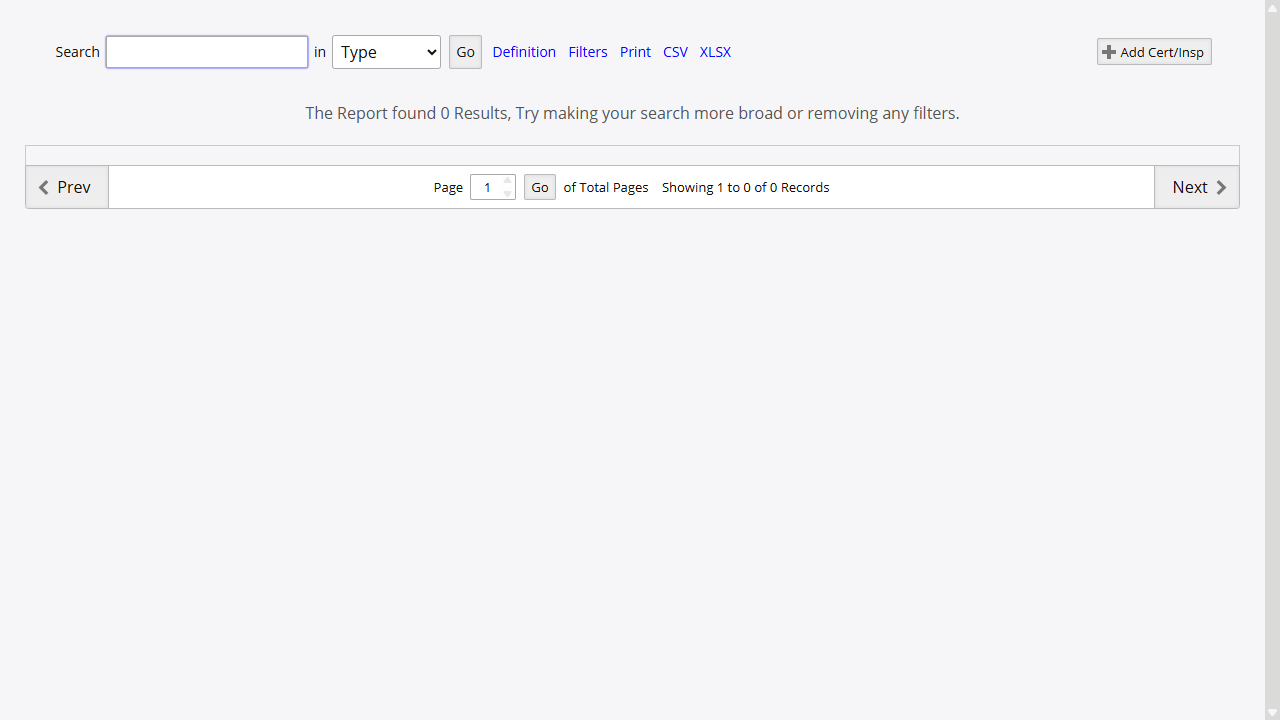Increase page number with stepper up arrow

tap(508, 181)
